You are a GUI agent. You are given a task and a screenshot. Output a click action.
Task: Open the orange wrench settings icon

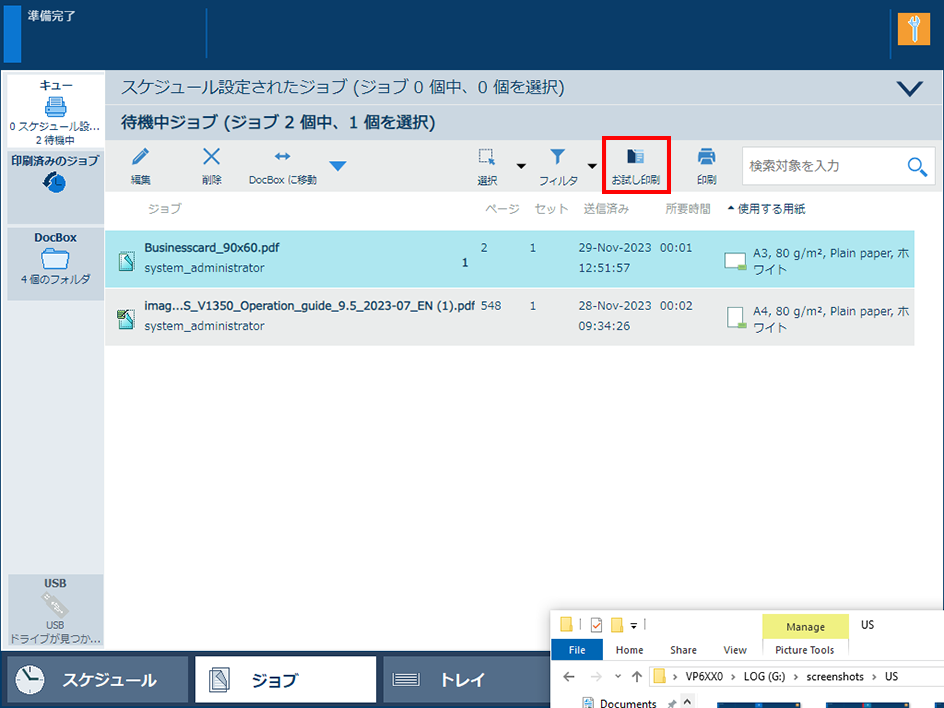pos(913,29)
